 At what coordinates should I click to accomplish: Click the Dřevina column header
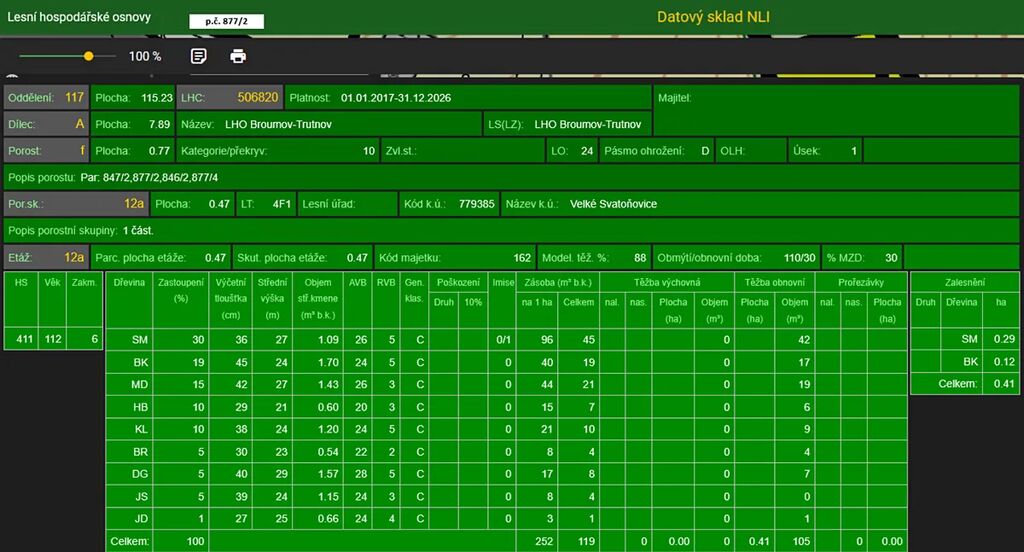coord(128,283)
